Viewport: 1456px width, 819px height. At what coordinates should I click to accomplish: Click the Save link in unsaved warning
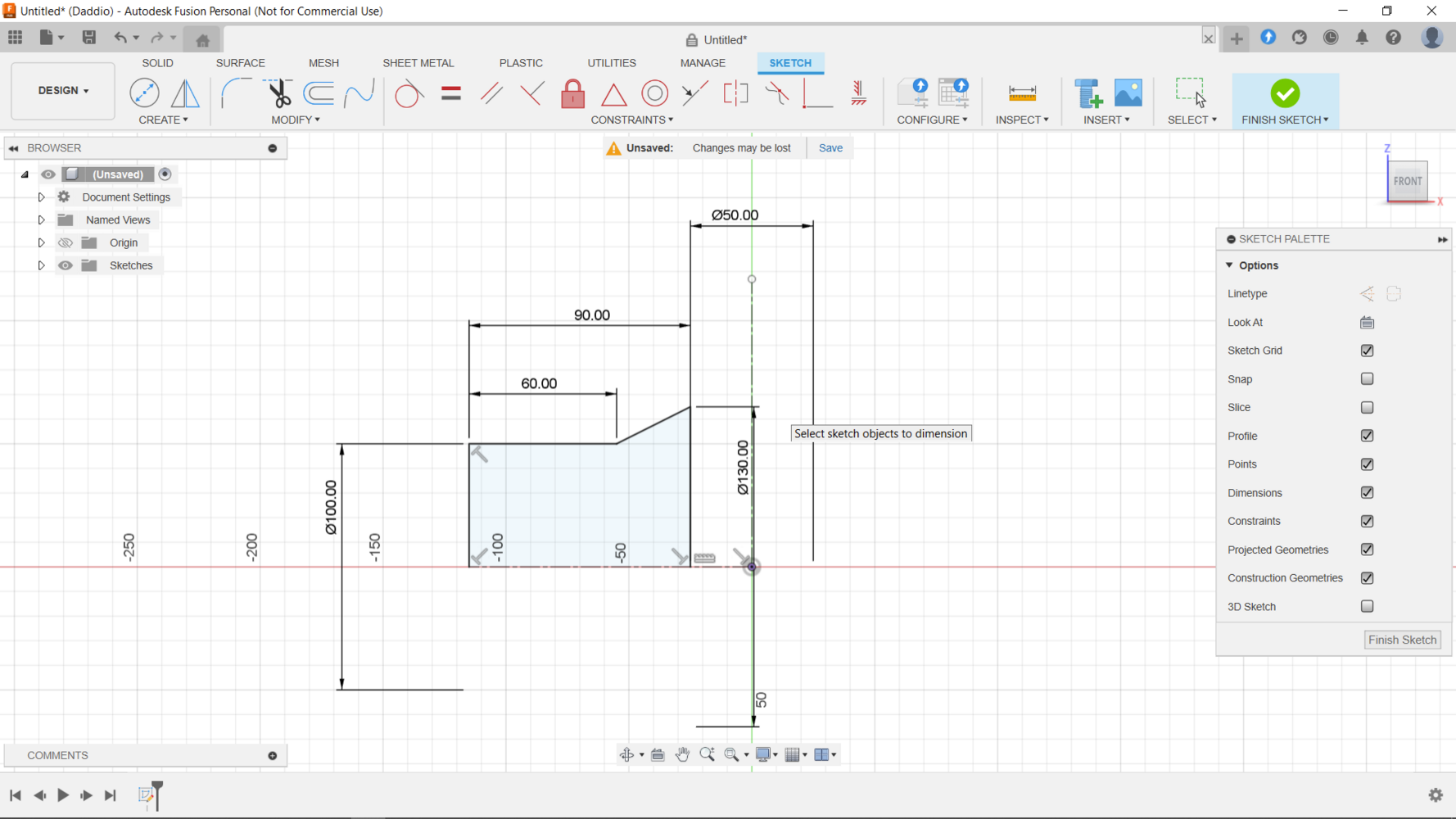point(830,148)
